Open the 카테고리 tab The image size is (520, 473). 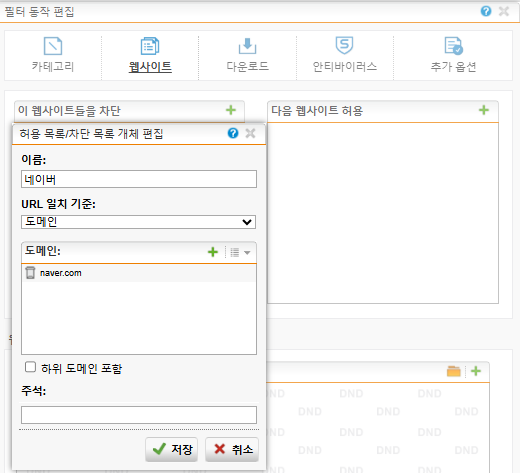(x=53, y=55)
